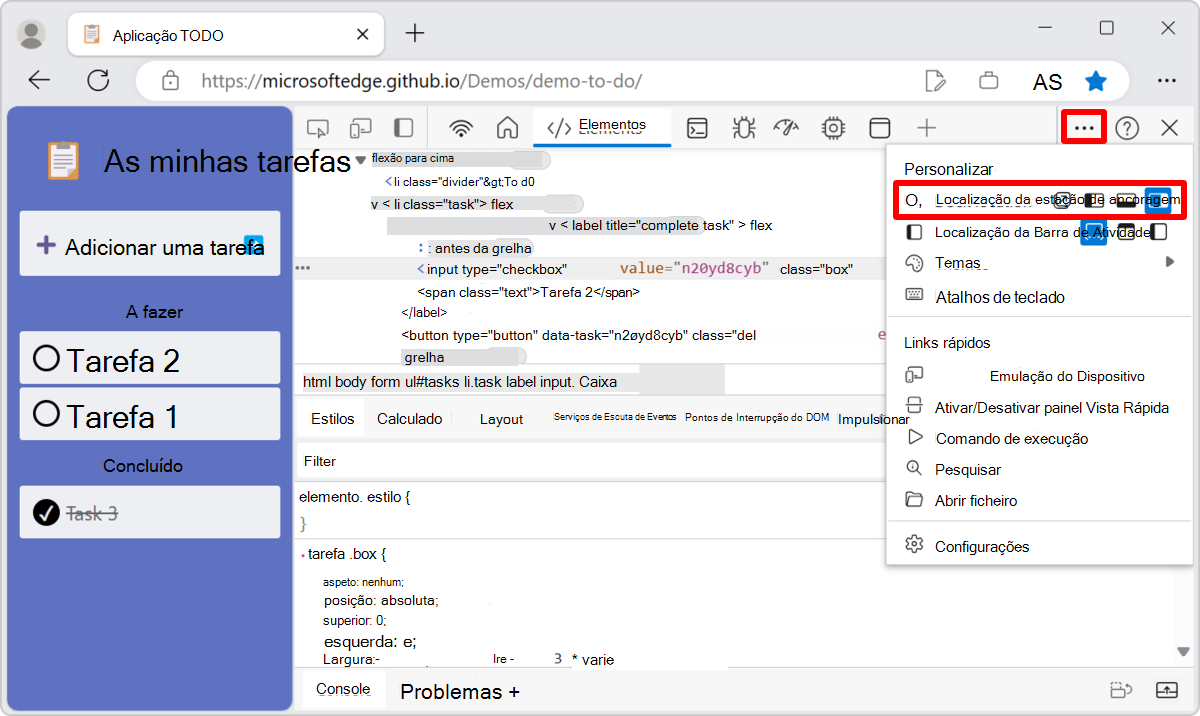This screenshot has width=1200, height=716.
Task: Open Atalhos de teclado menu item
Action: (1038, 297)
